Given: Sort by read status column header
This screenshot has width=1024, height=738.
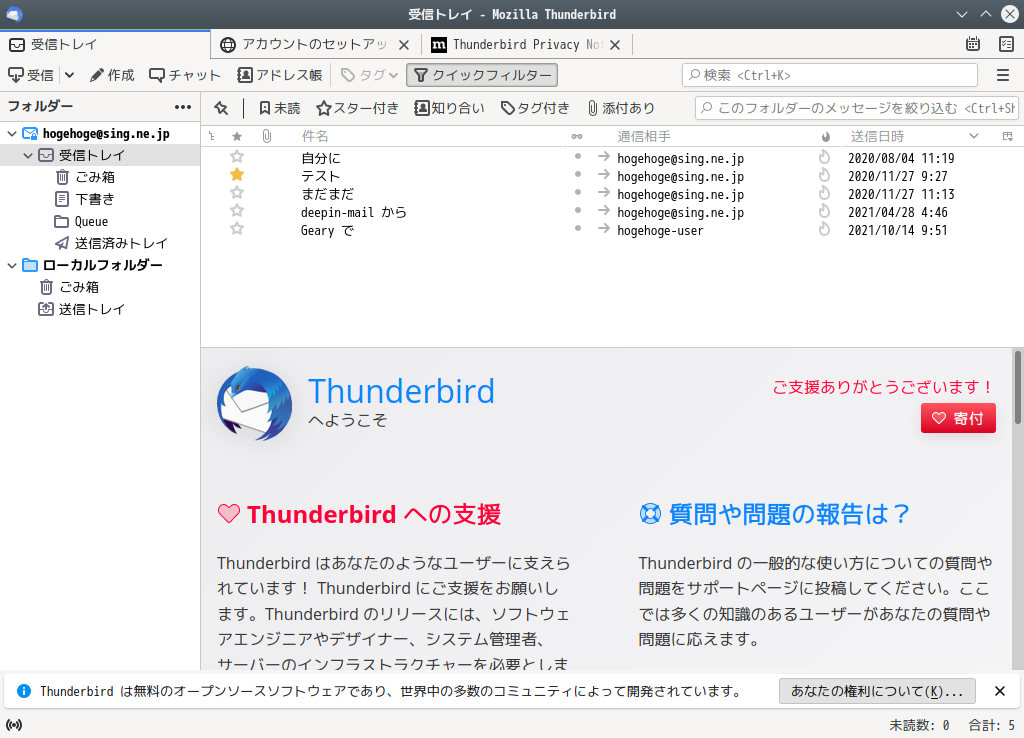Looking at the screenshot, I should [577, 136].
